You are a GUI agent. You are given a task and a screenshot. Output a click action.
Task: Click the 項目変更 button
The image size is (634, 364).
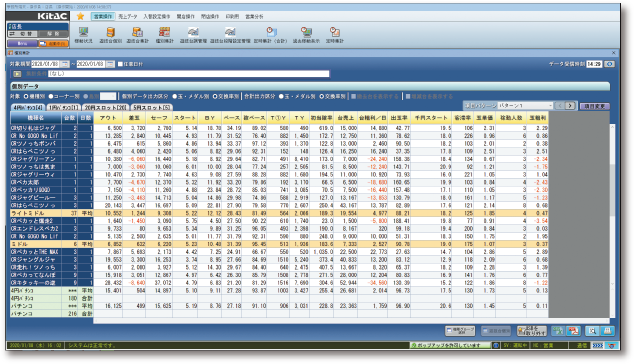(x=595, y=106)
